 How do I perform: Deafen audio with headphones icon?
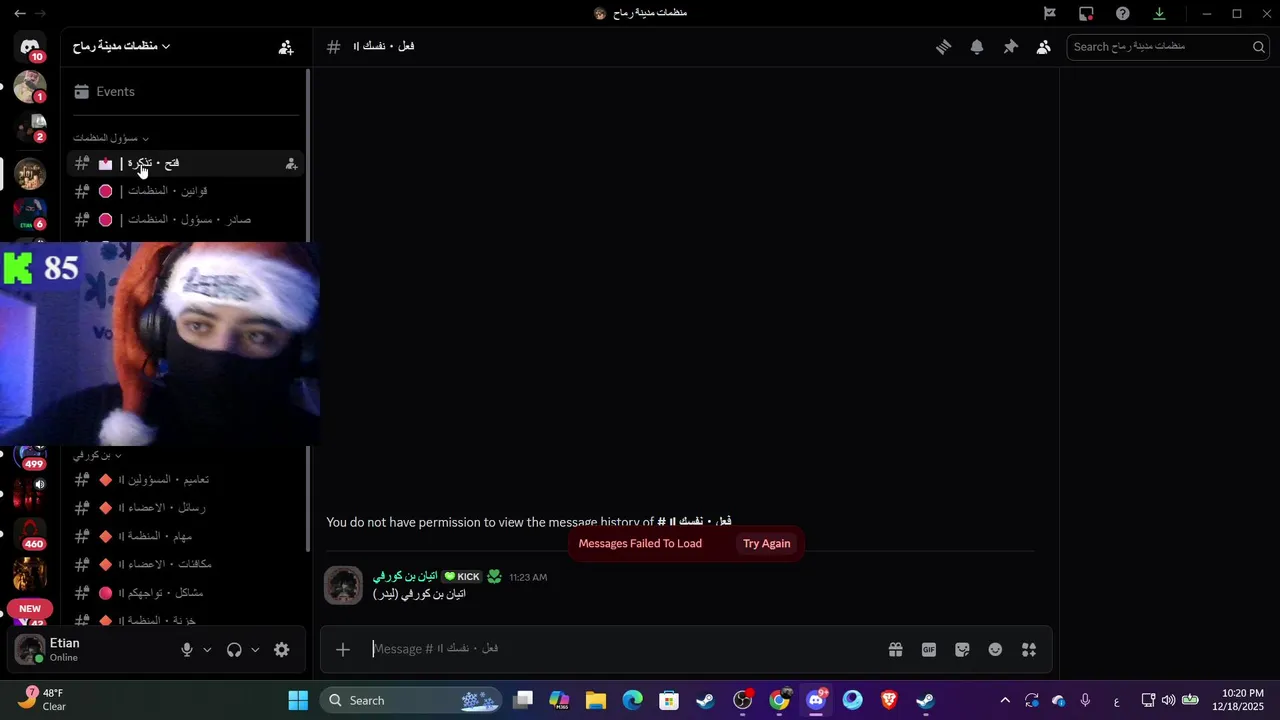click(234, 650)
